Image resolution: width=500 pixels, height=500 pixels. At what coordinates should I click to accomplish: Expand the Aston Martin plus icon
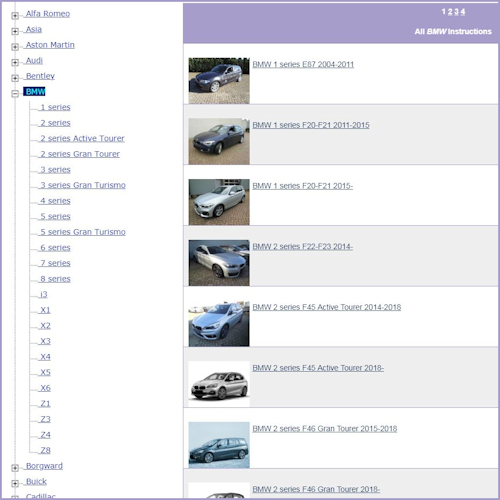click(15, 47)
